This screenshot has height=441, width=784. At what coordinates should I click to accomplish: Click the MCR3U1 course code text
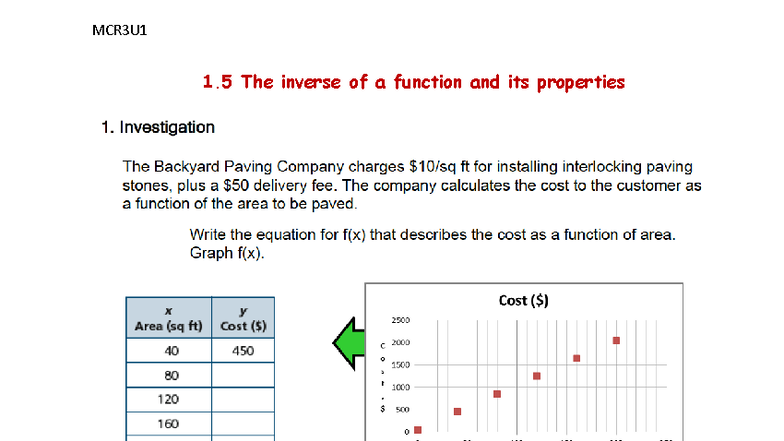(120, 30)
